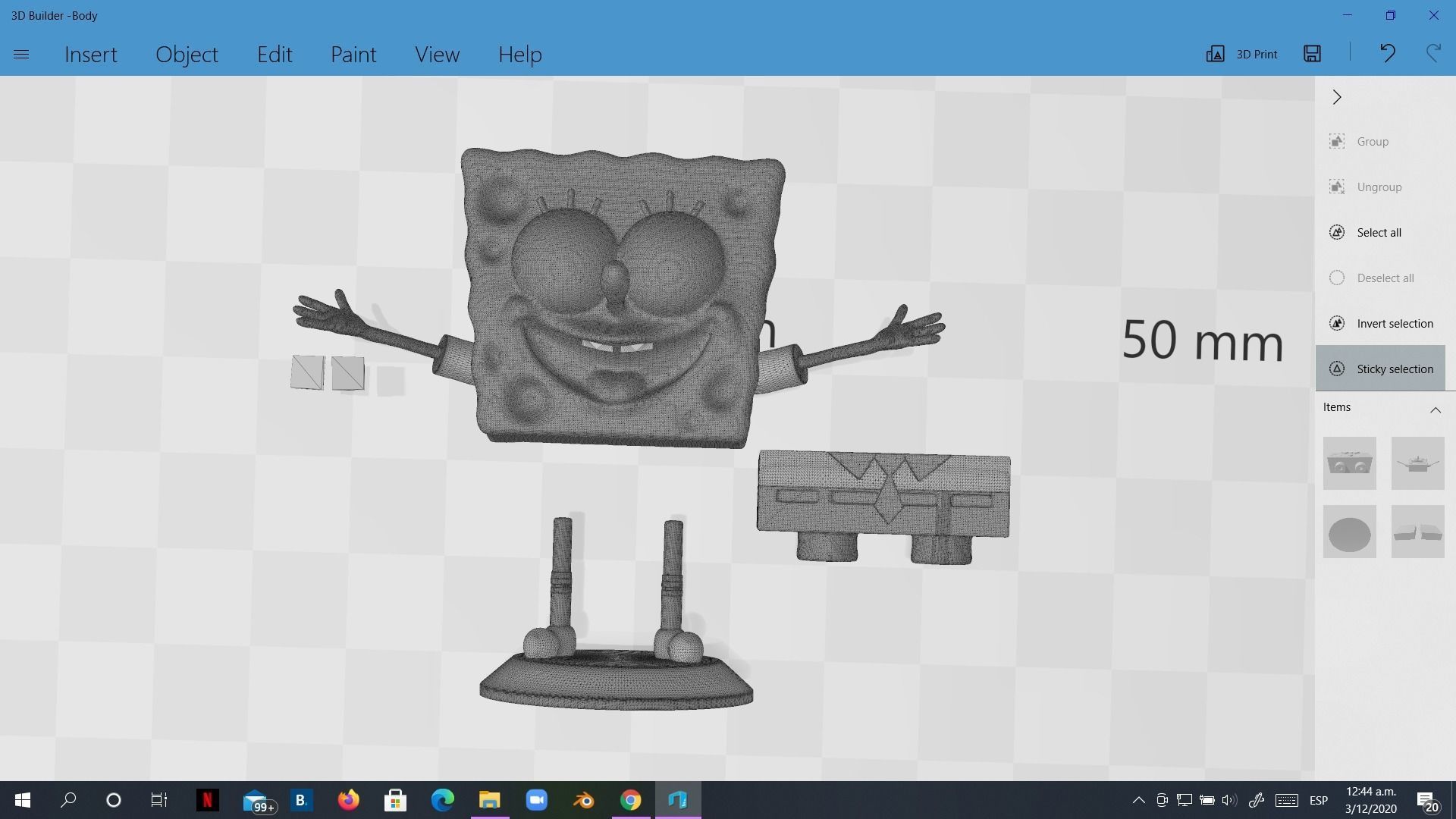Open the battery status tray icon
The height and width of the screenshot is (819, 1456).
point(1207,800)
